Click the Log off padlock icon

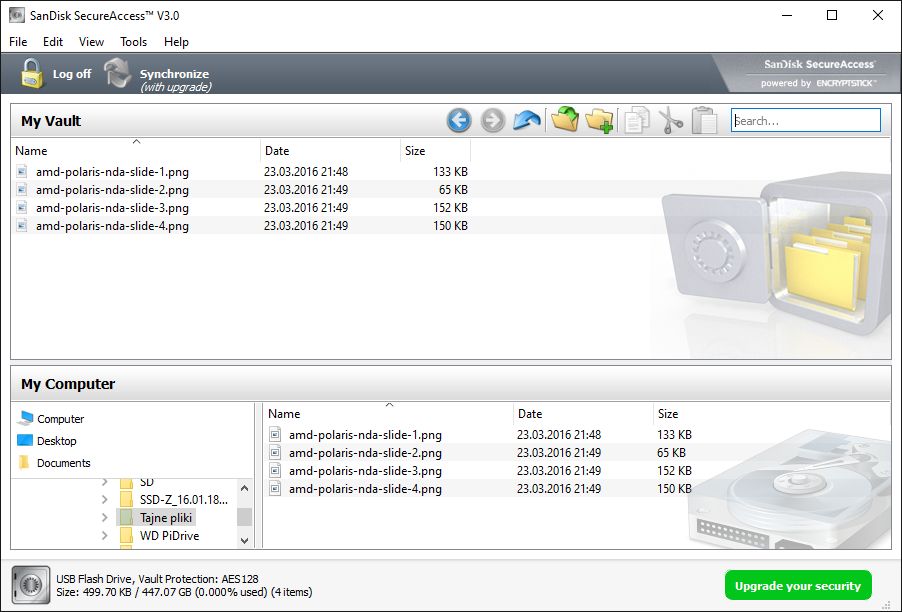click(32, 73)
